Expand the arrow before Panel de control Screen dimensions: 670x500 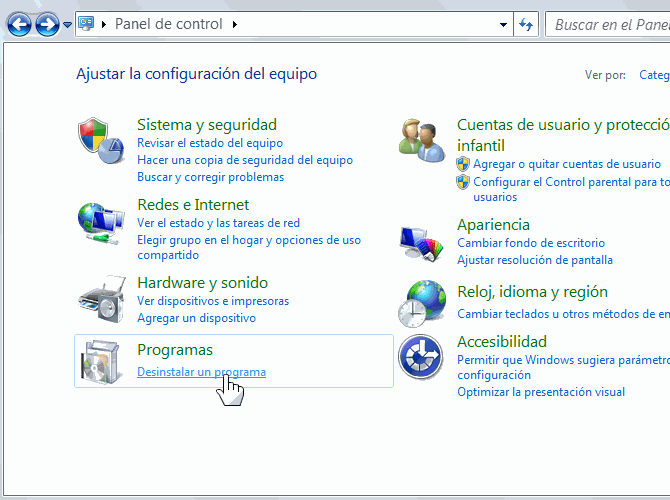104,24
